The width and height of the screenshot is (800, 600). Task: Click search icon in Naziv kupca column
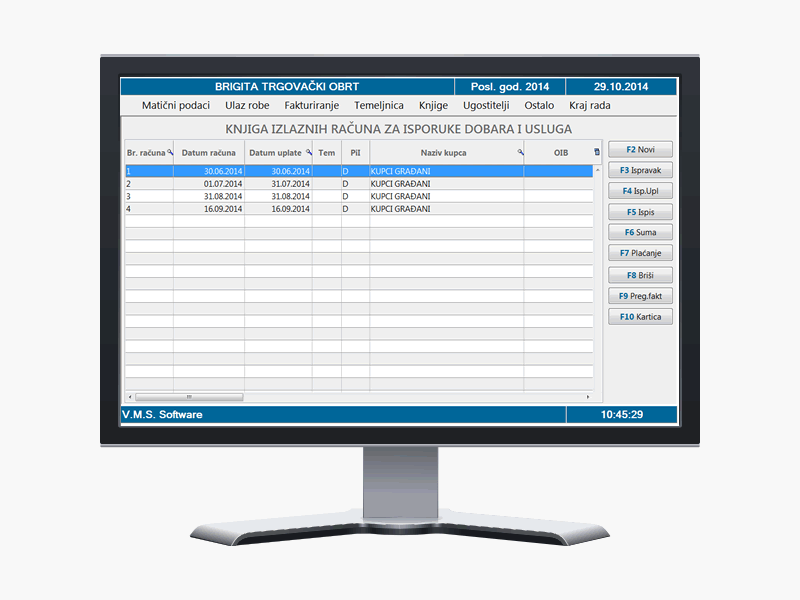coord(520,152)
